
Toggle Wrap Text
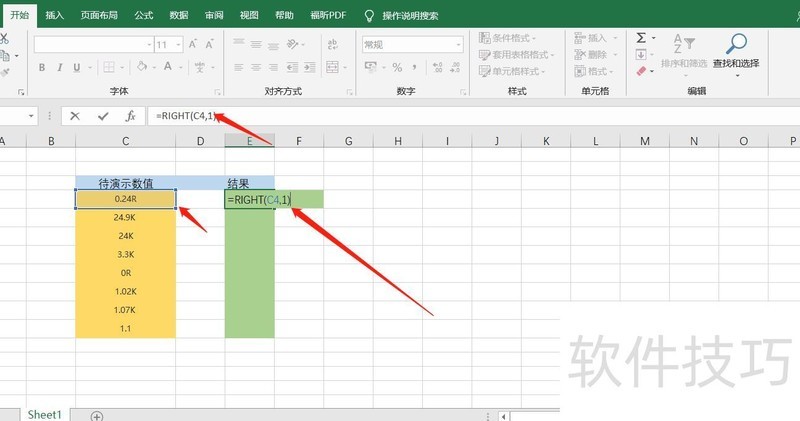pos(333,44)
